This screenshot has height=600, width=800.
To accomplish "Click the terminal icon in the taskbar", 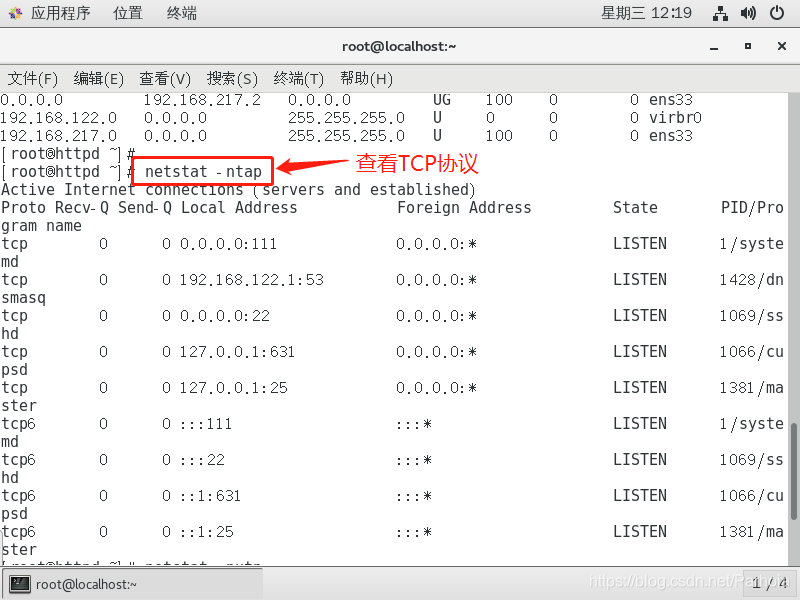I will click(20, 584).
